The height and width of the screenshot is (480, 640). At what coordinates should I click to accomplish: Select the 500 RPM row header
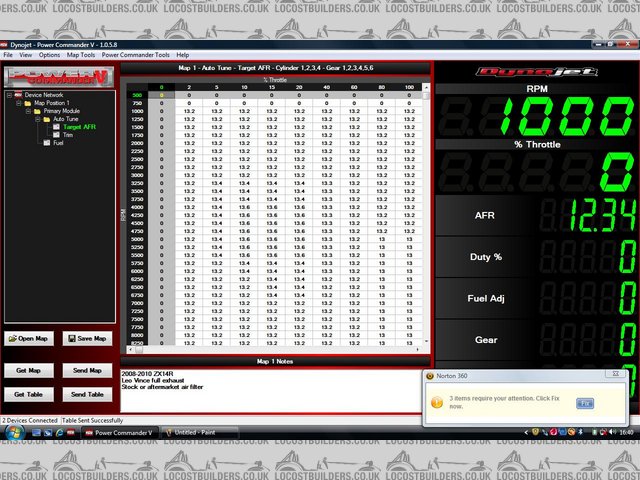[x=137, y=95]
